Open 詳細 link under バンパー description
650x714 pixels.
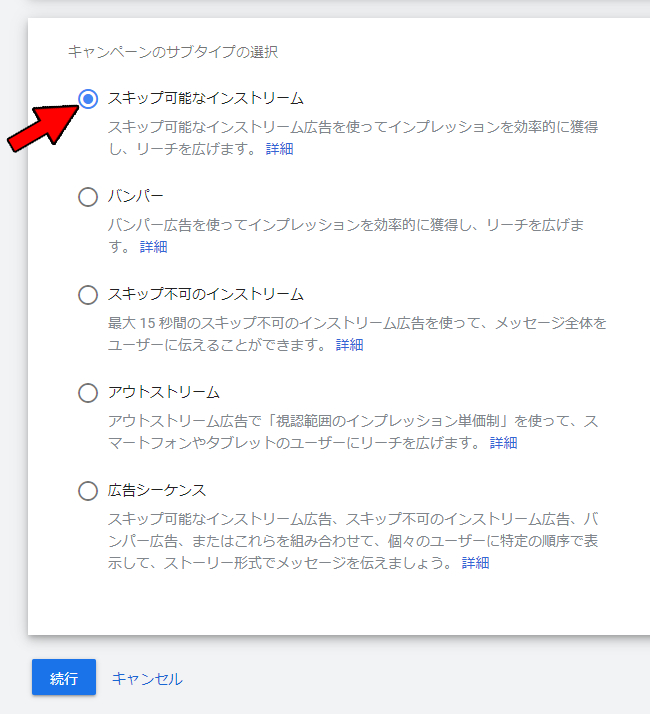coord(154,246)
